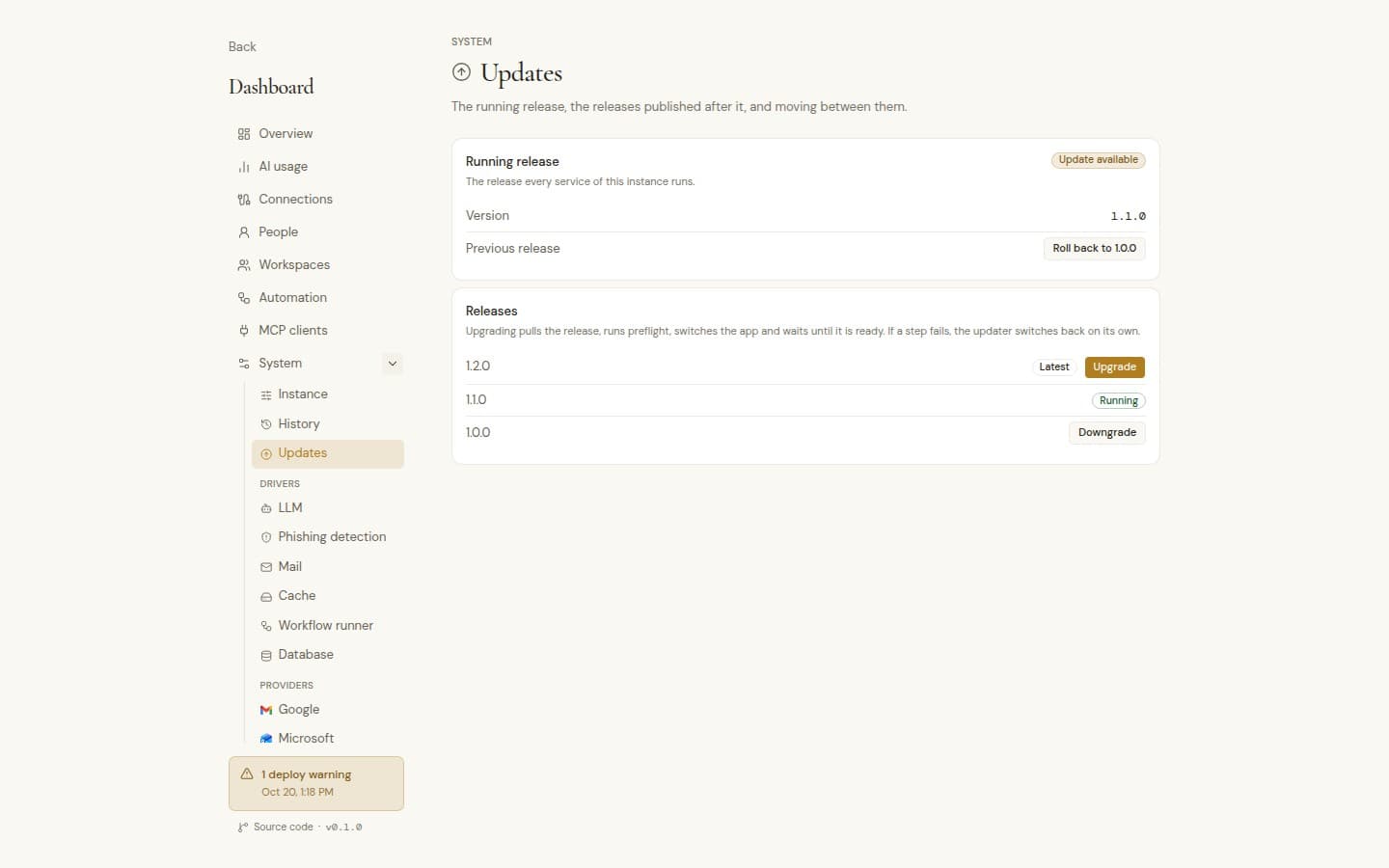Viewport: 1389px width, 868px height.
Task: Click the System sliders icon
Action: [244, 364]
